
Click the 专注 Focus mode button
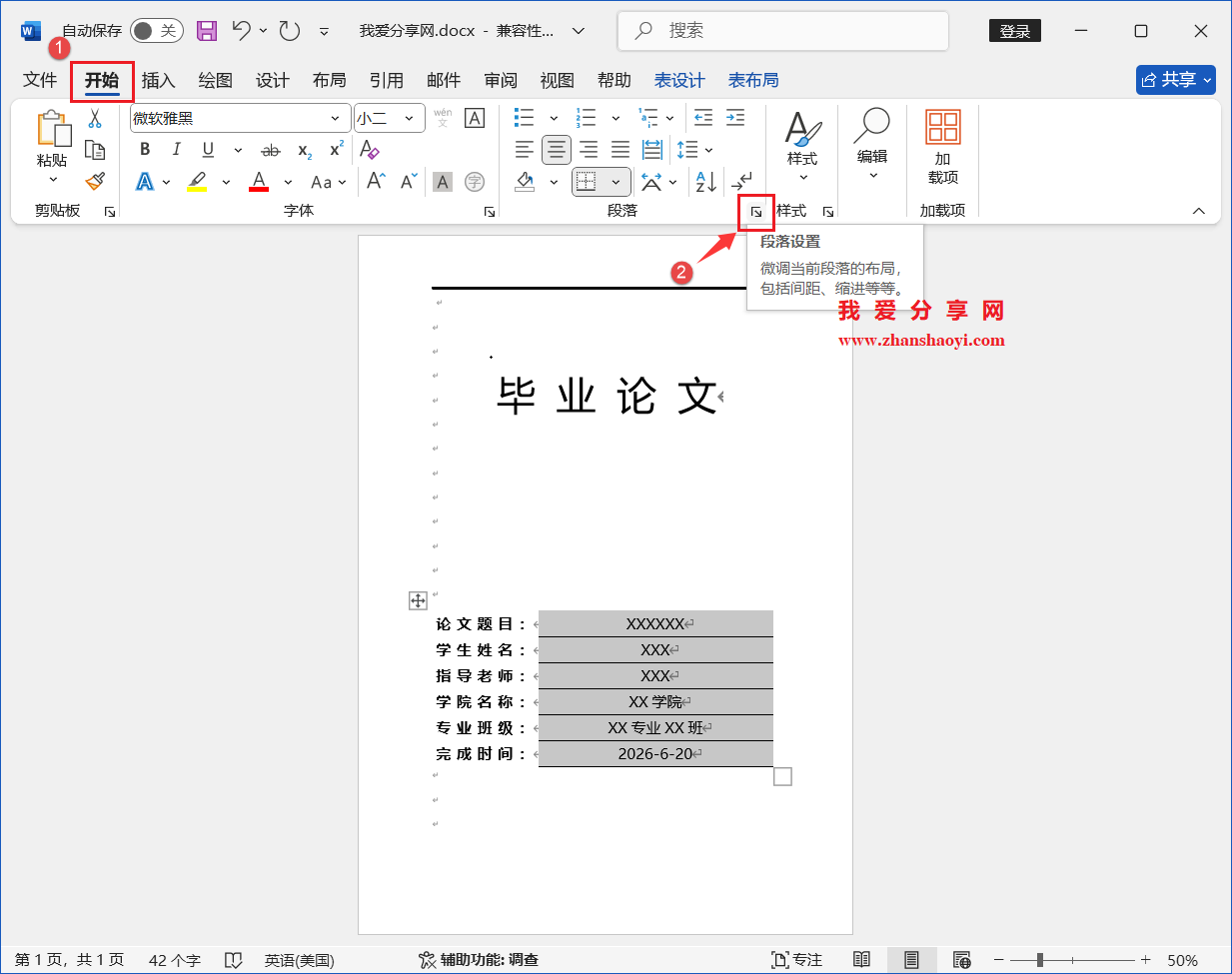click(796, 960)
